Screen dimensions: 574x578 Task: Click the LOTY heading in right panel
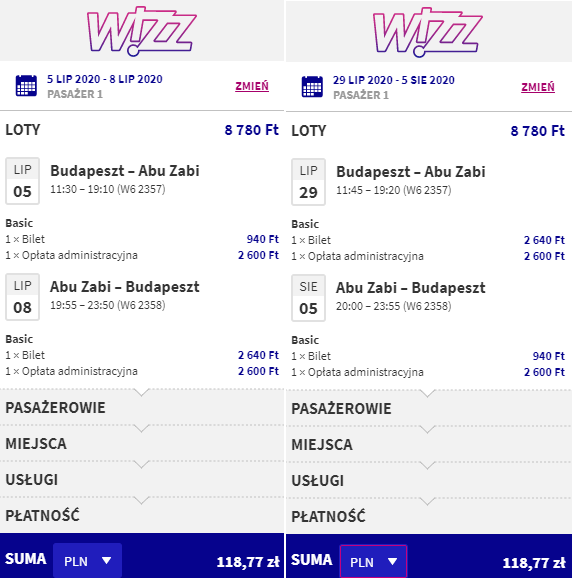[309, 131]
